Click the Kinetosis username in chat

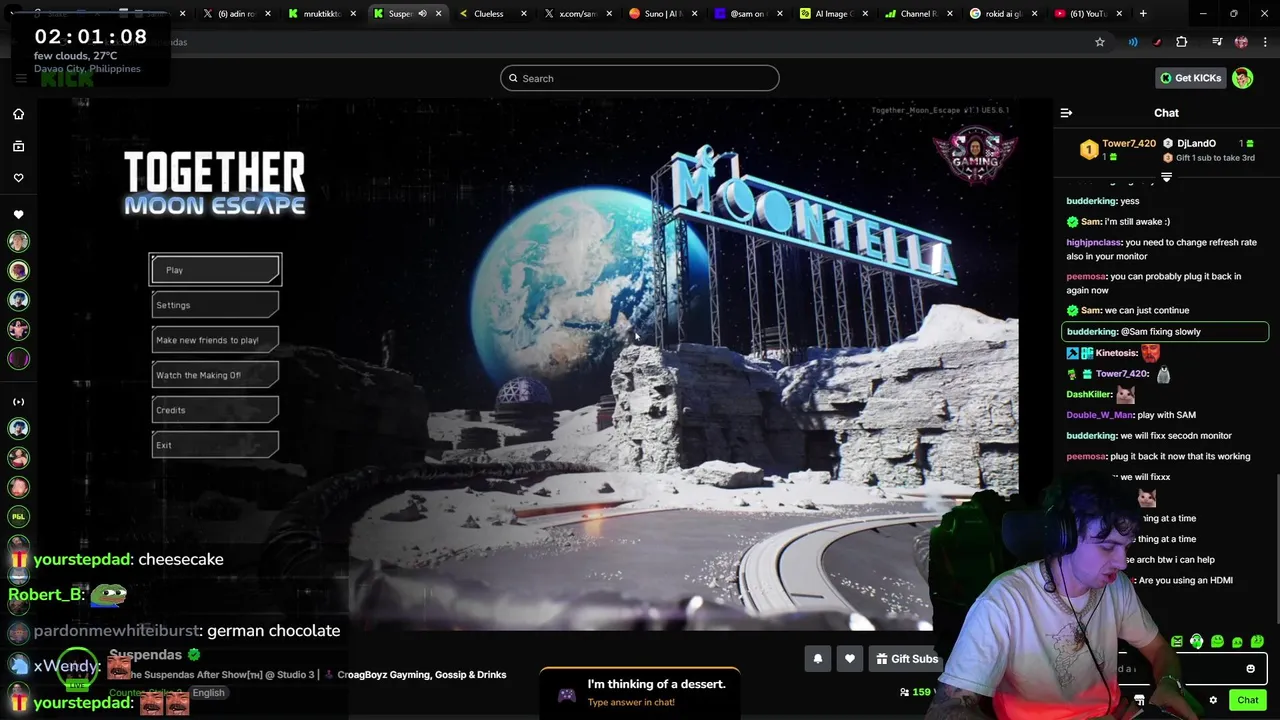1115,353
